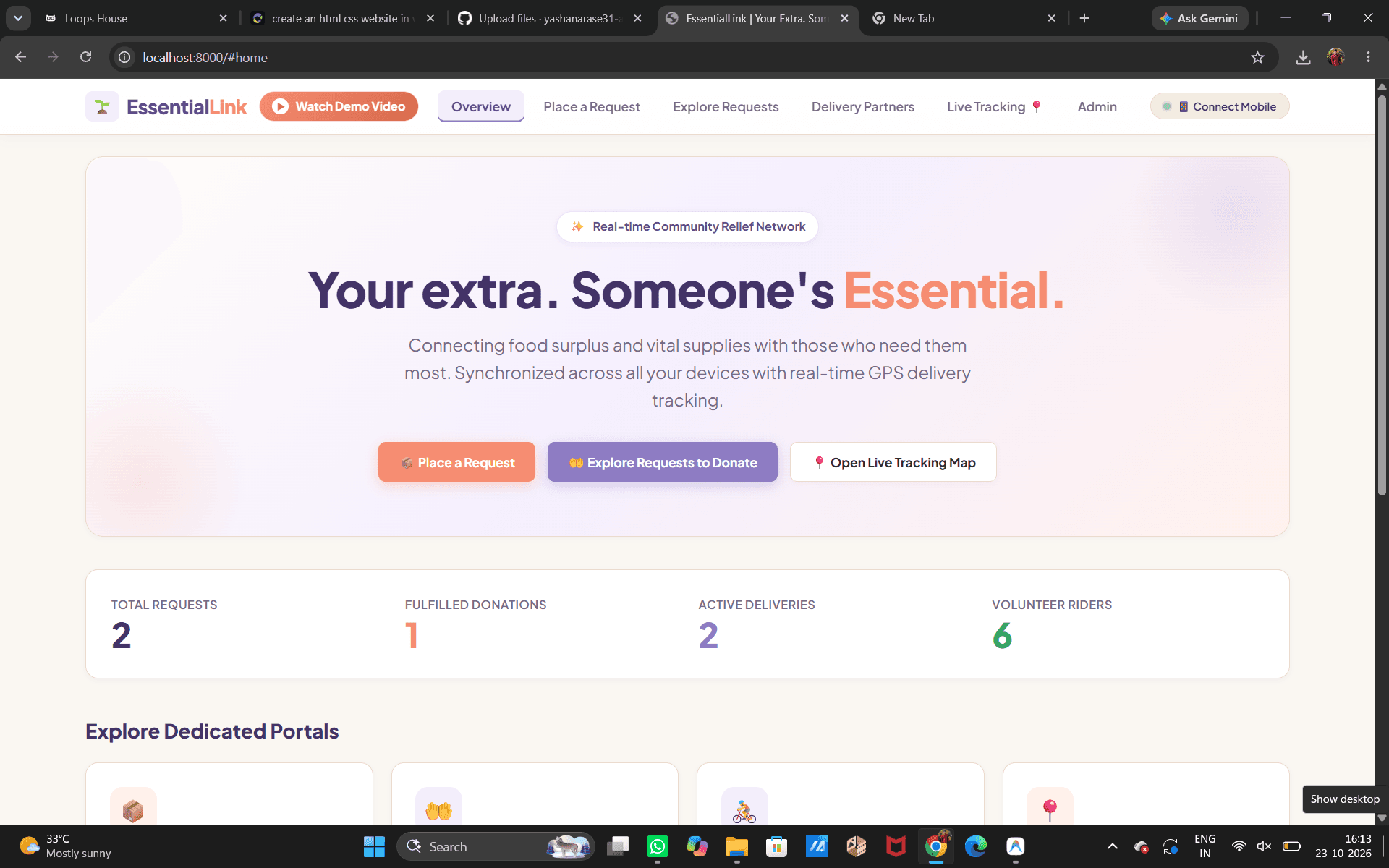Open Explore Requests in navigation

726,106
